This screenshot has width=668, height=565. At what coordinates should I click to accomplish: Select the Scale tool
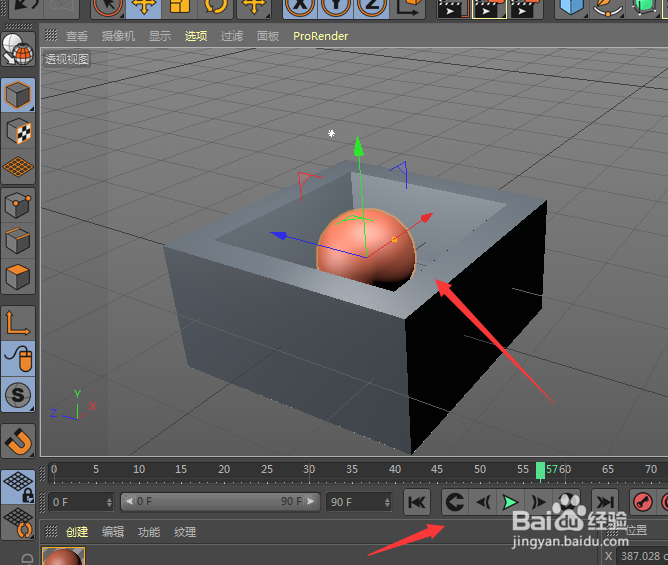point(179,8)
